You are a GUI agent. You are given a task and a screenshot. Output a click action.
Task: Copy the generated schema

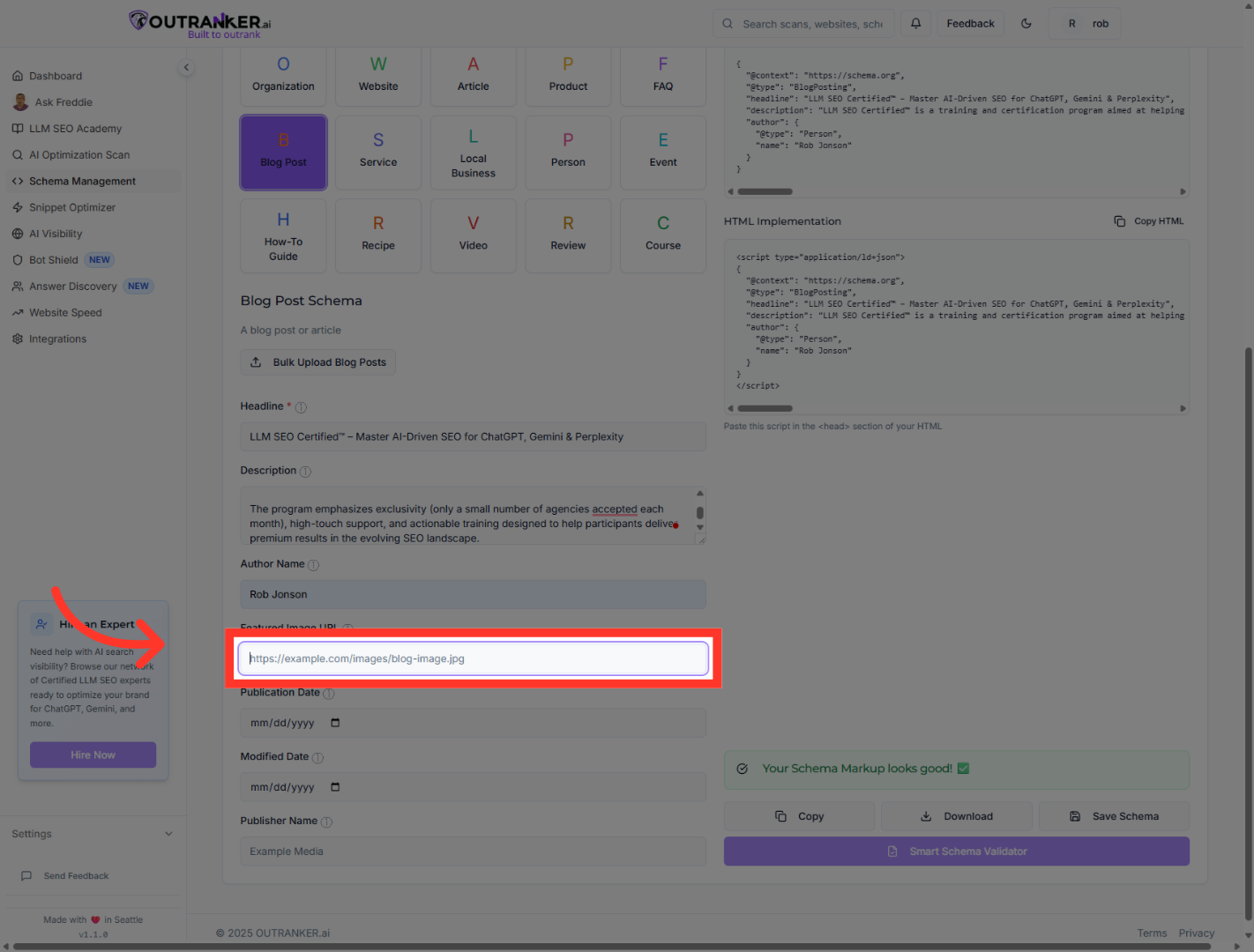(x=799, y=816)
